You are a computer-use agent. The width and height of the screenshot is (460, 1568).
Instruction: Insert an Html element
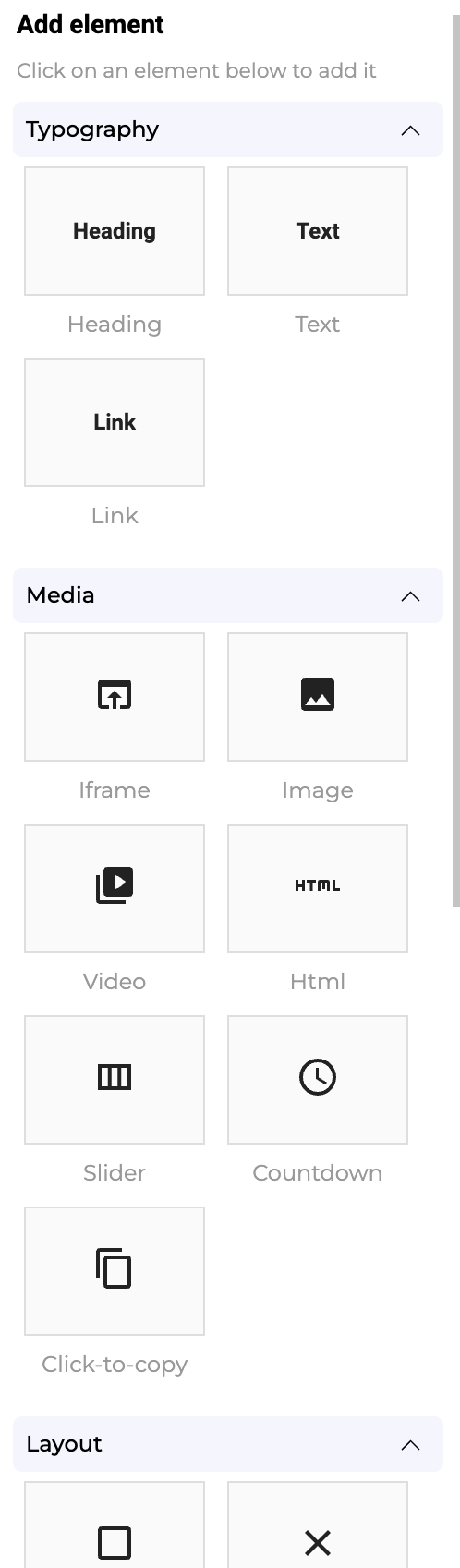click(318, 888)
